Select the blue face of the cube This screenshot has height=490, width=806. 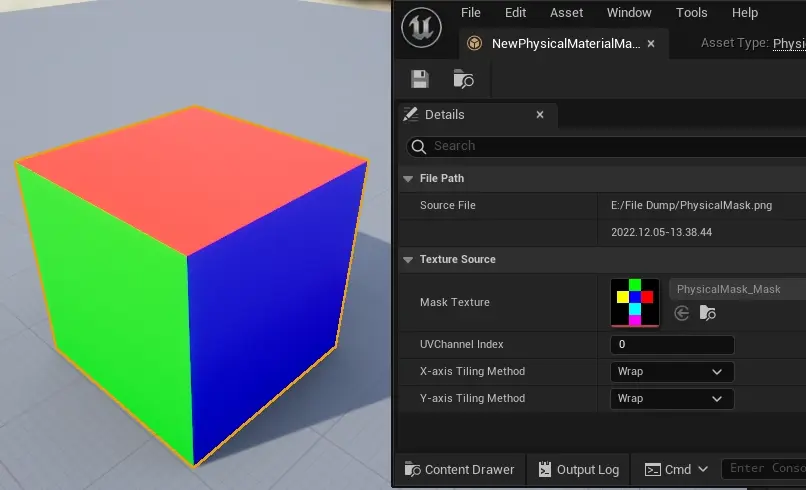272,314
